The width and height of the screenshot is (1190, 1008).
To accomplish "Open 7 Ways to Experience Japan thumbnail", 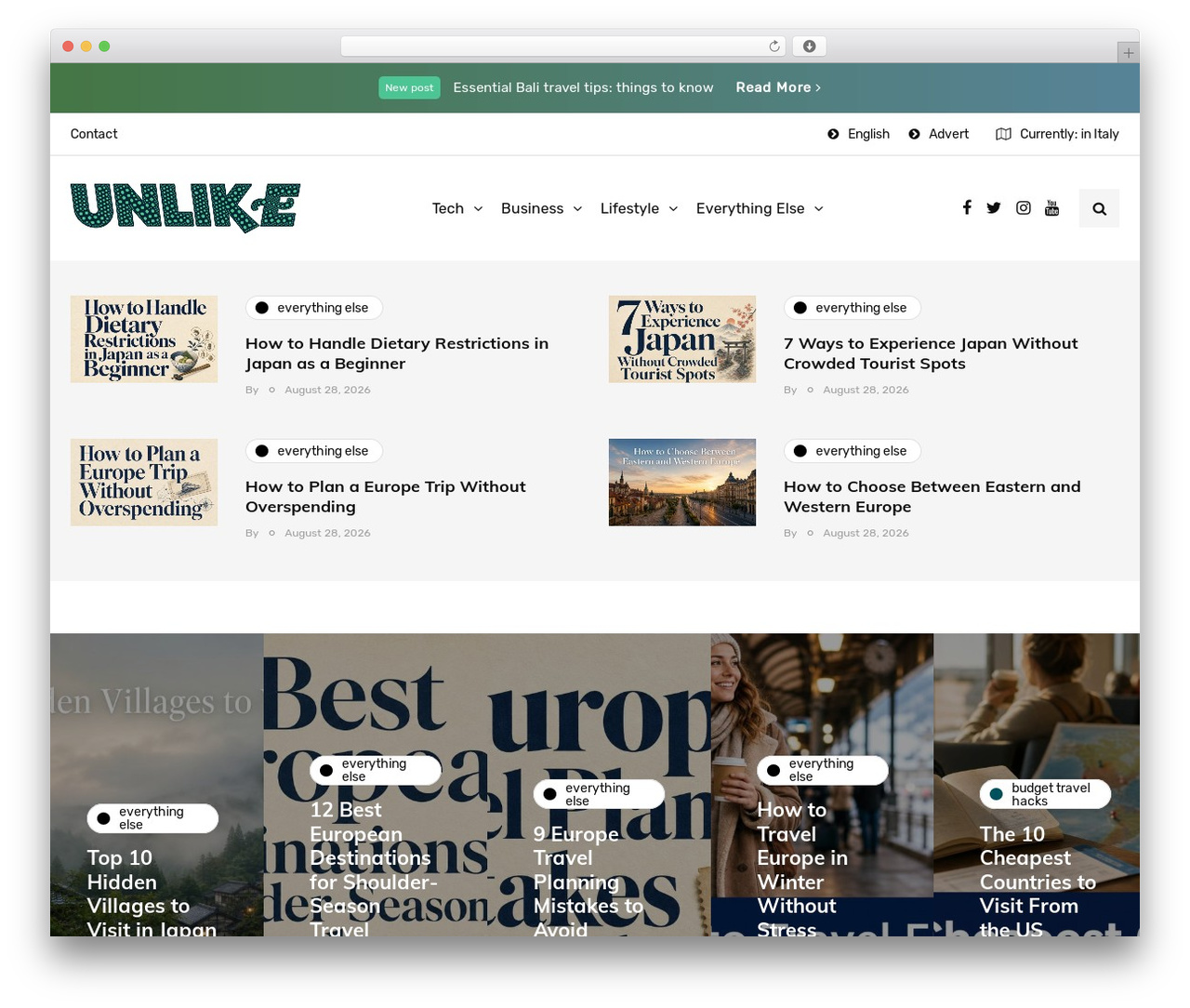I will tap(682, 339).
